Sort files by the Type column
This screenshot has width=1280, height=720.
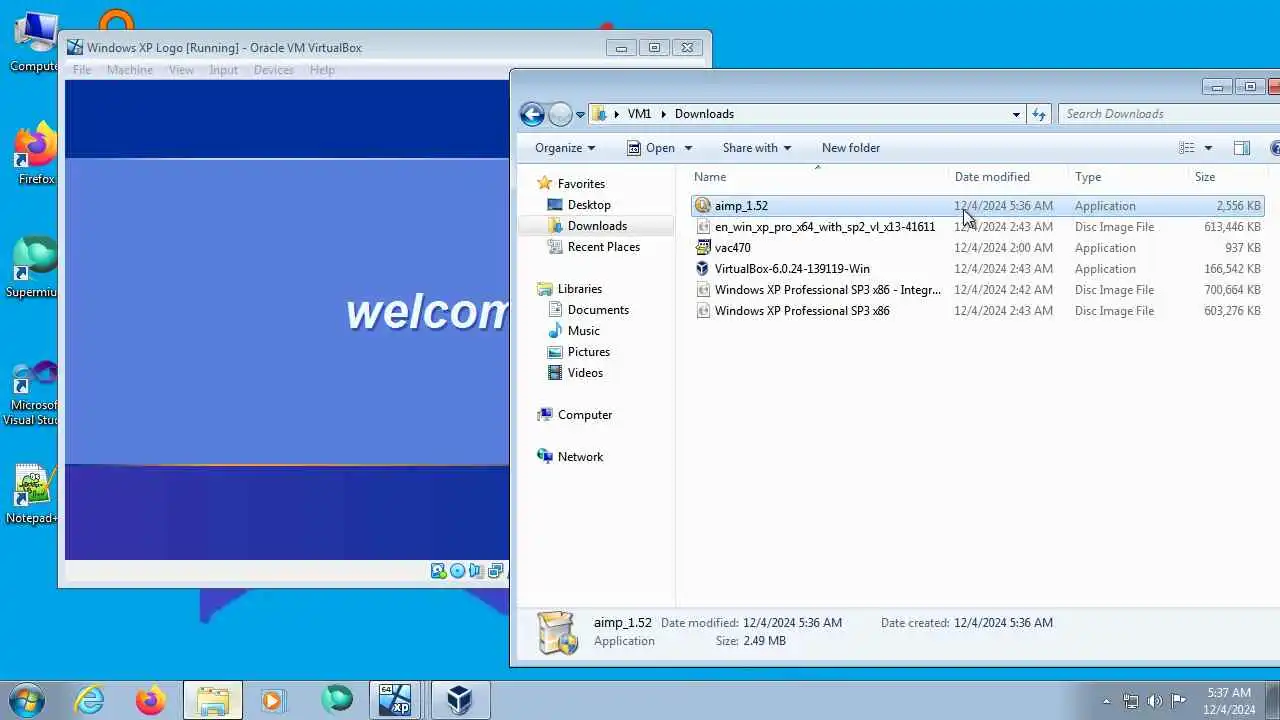(1128, 177)
